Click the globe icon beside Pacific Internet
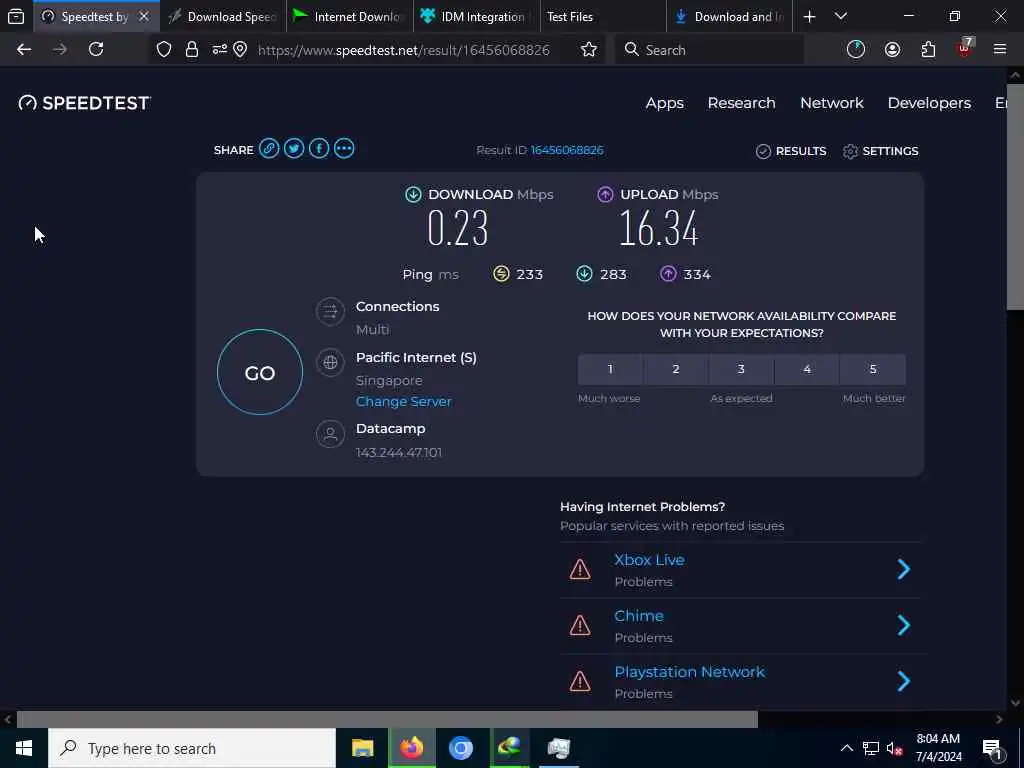Screen dimensions: 1024x768 330,362
